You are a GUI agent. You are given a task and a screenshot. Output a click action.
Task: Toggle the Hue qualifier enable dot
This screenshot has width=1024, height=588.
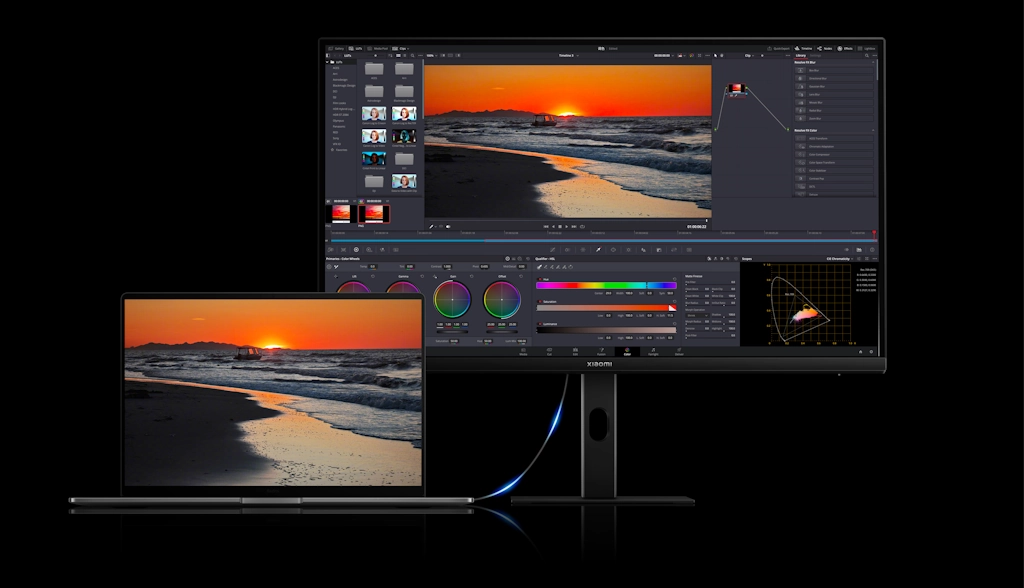(x=539, y=279)
